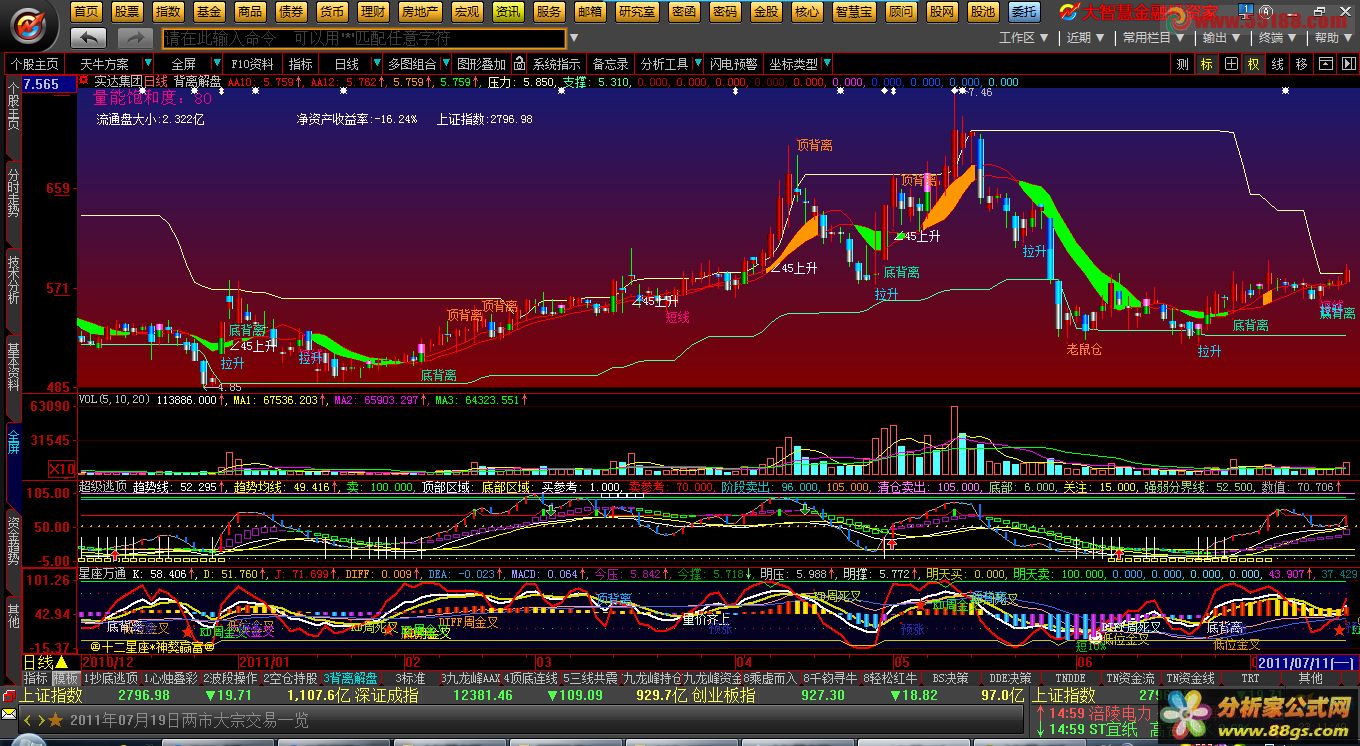Viewport: 1360px width, 746px height.
Task: Click the back arrow navigation button
Action: [88, 38]
